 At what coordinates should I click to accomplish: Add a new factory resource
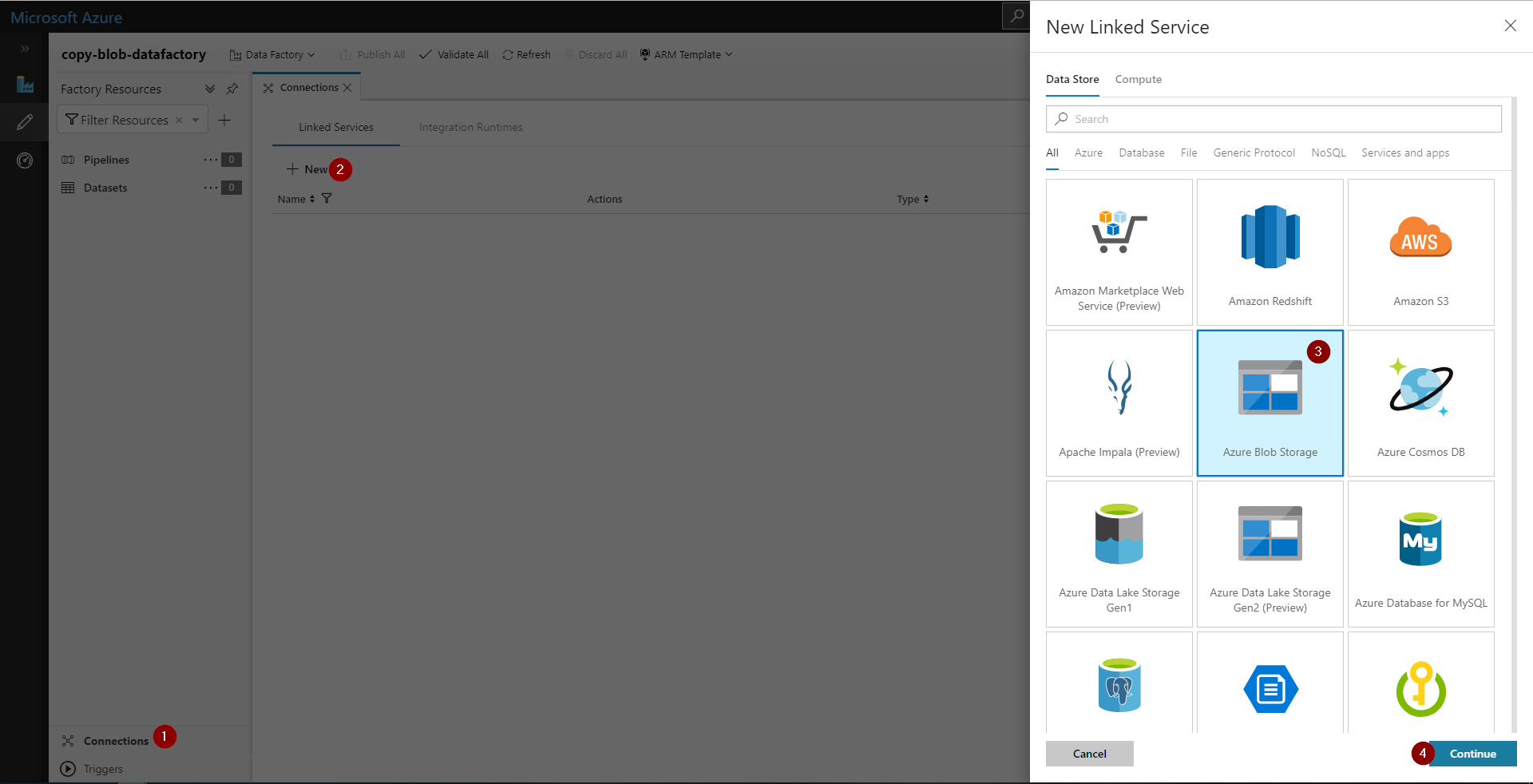tap(224, 120)
